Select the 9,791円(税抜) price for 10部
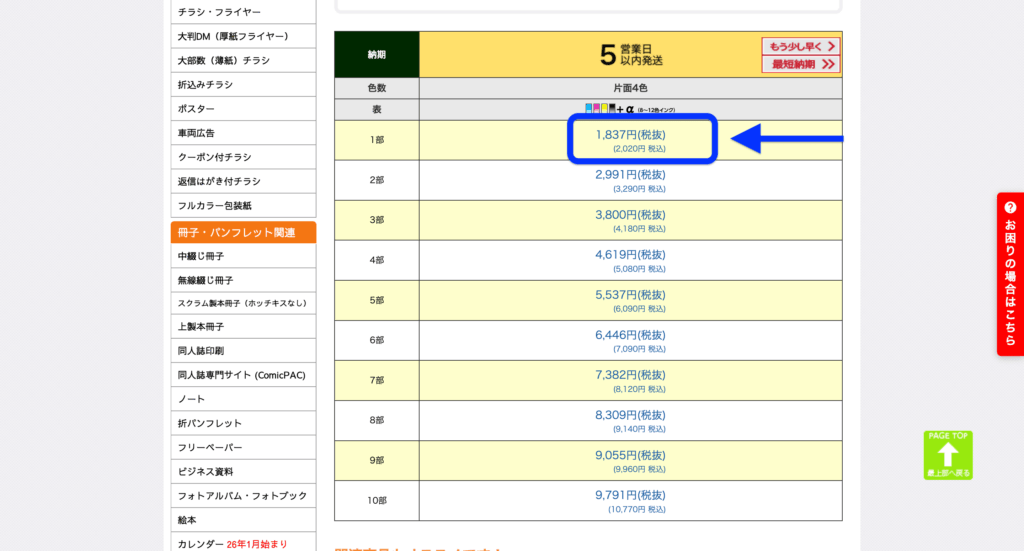Viewport: 1024px width, 551px height. [630, 496]
